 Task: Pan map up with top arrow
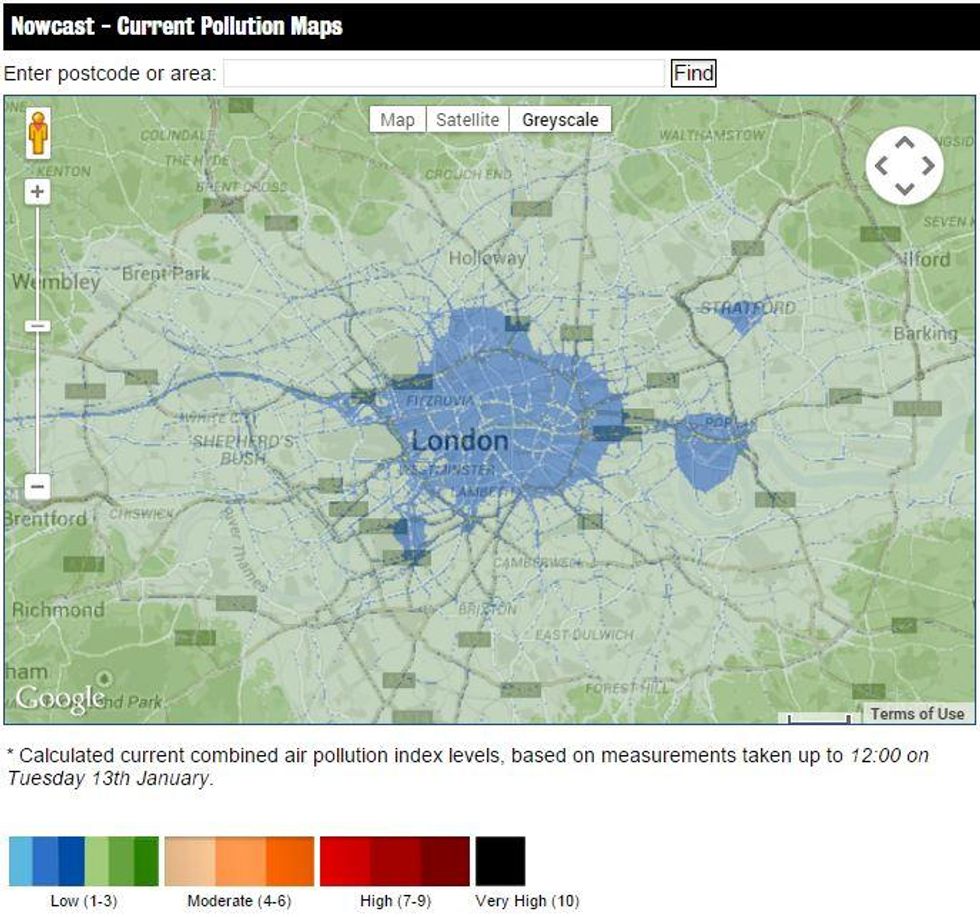[x=904, y=144]
